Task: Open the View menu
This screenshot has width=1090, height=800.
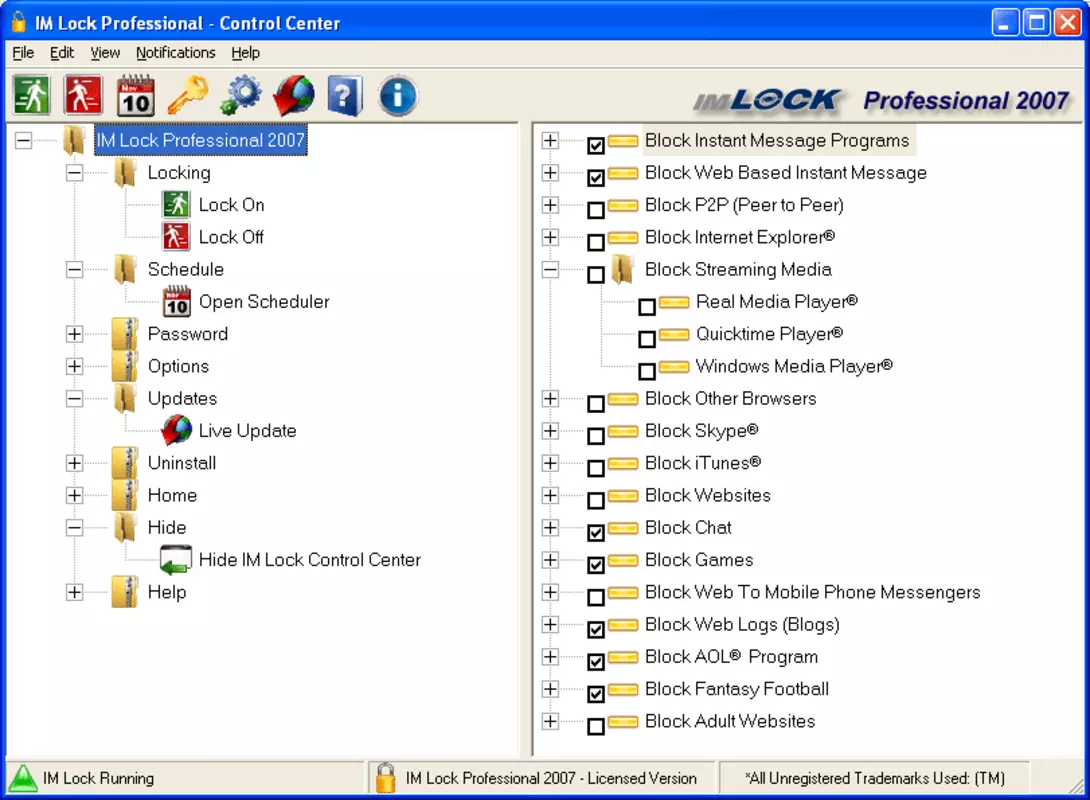Action: tap(105, 53)
